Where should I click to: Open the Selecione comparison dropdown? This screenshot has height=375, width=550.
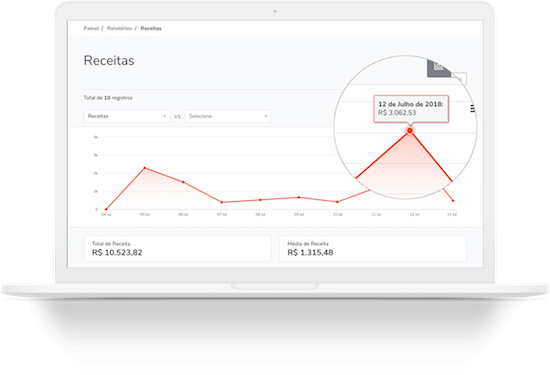coord(228,116)
